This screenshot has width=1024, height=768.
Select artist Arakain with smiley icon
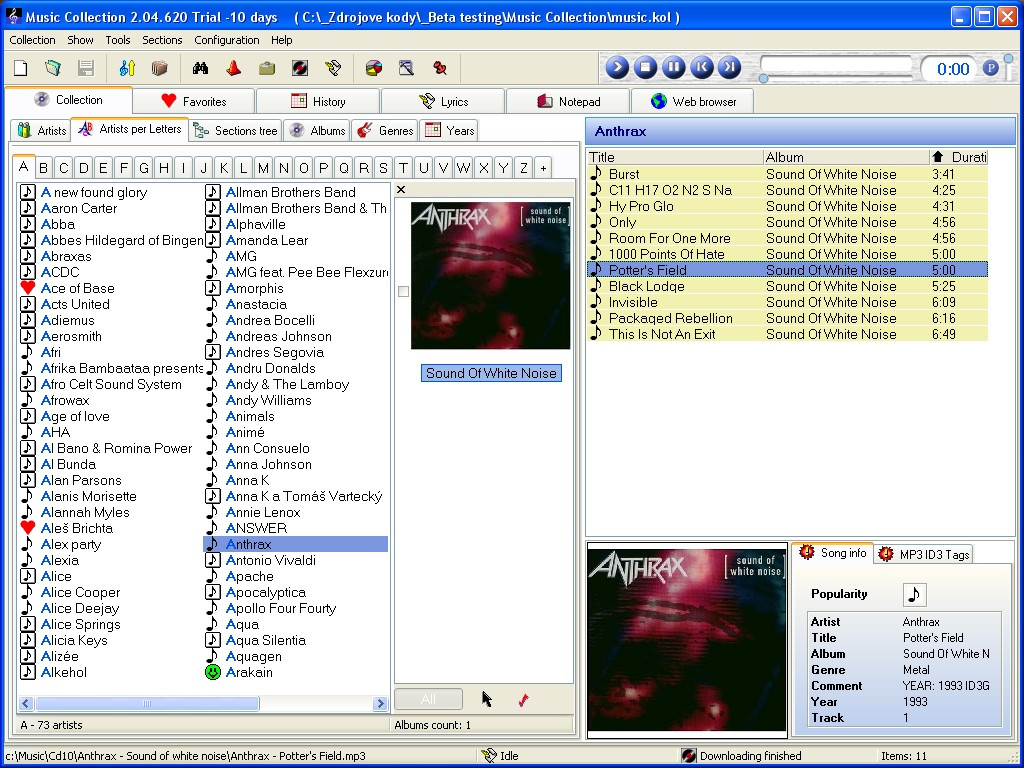[249, 672]
